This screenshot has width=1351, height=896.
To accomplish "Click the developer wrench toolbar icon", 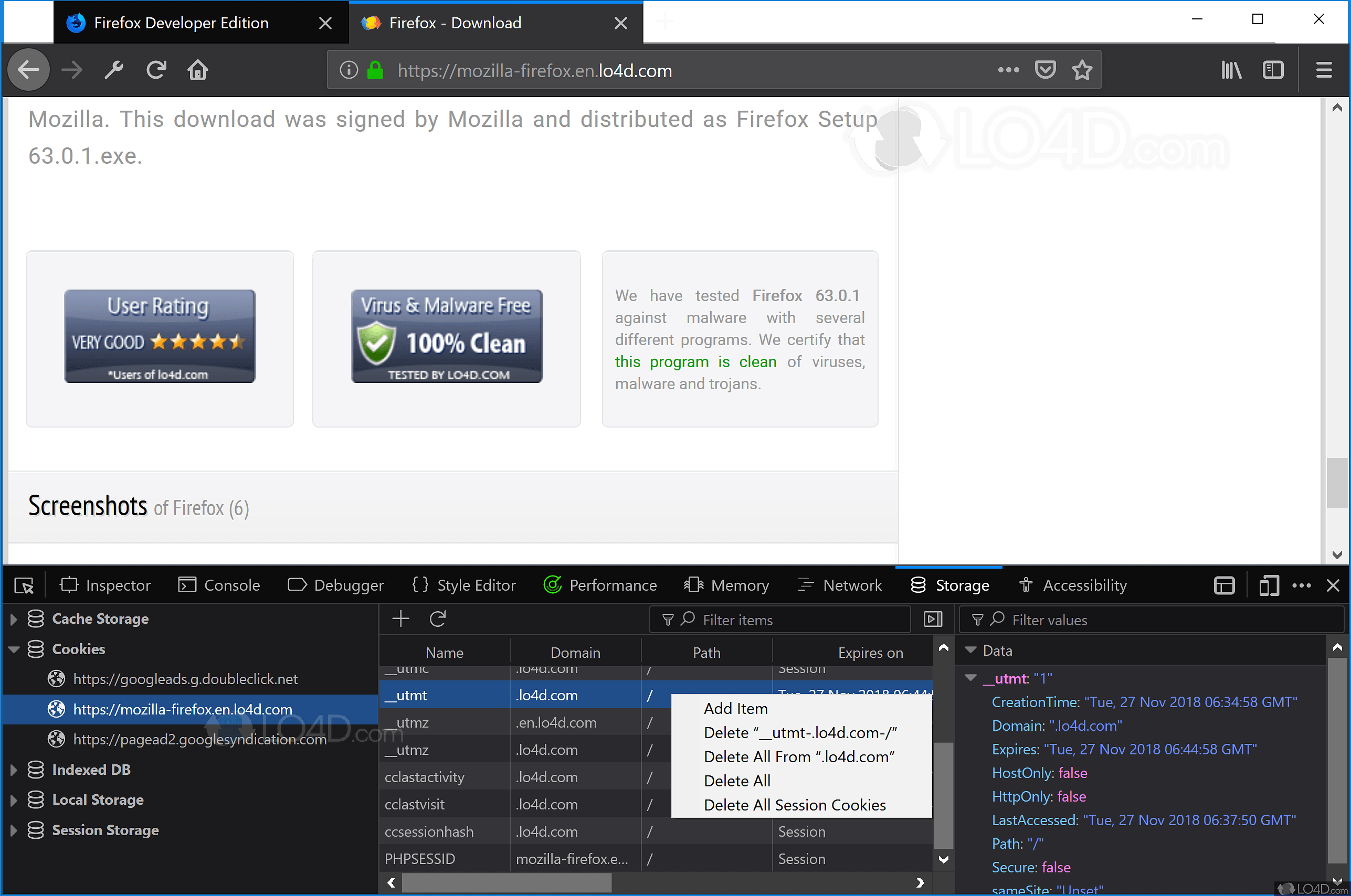I will coord(114,70).
